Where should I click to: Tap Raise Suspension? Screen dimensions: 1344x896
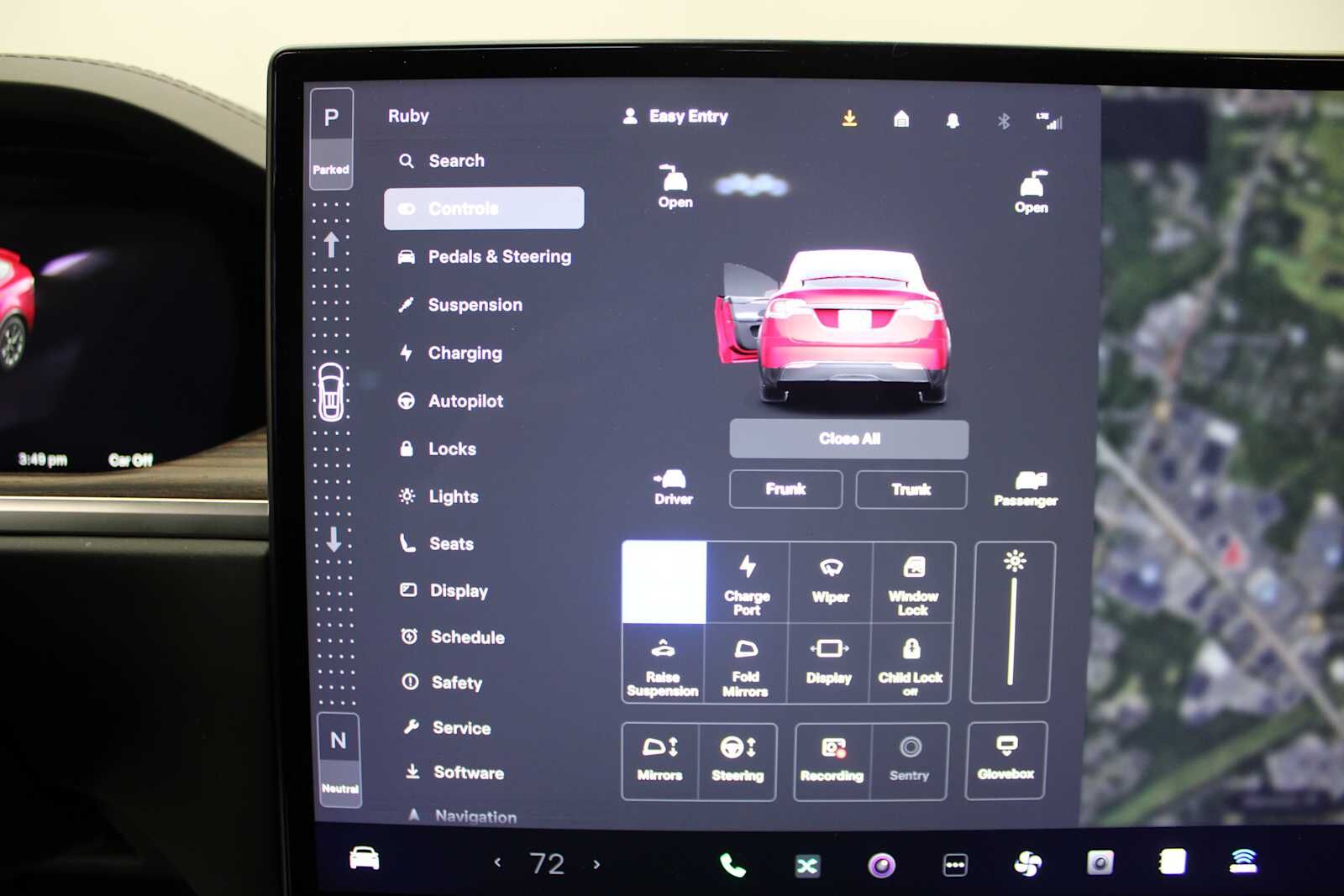point(663,665)
